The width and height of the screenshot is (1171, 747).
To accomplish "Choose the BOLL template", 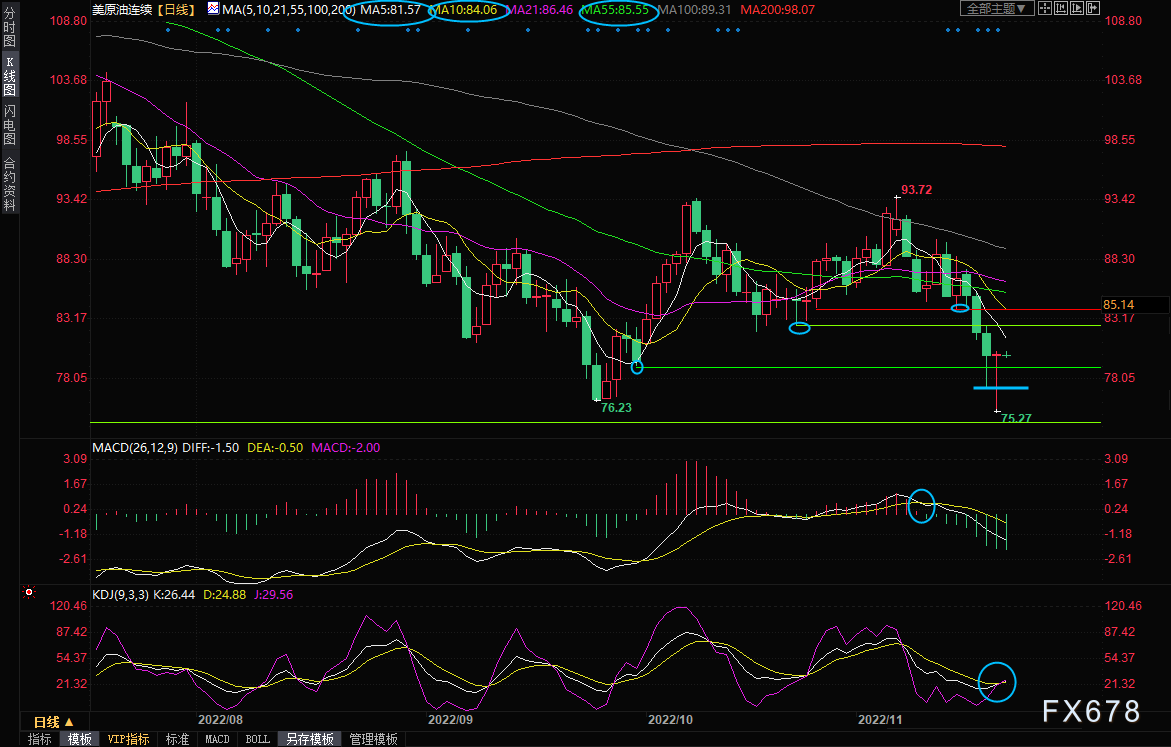I will coord(258,739).
